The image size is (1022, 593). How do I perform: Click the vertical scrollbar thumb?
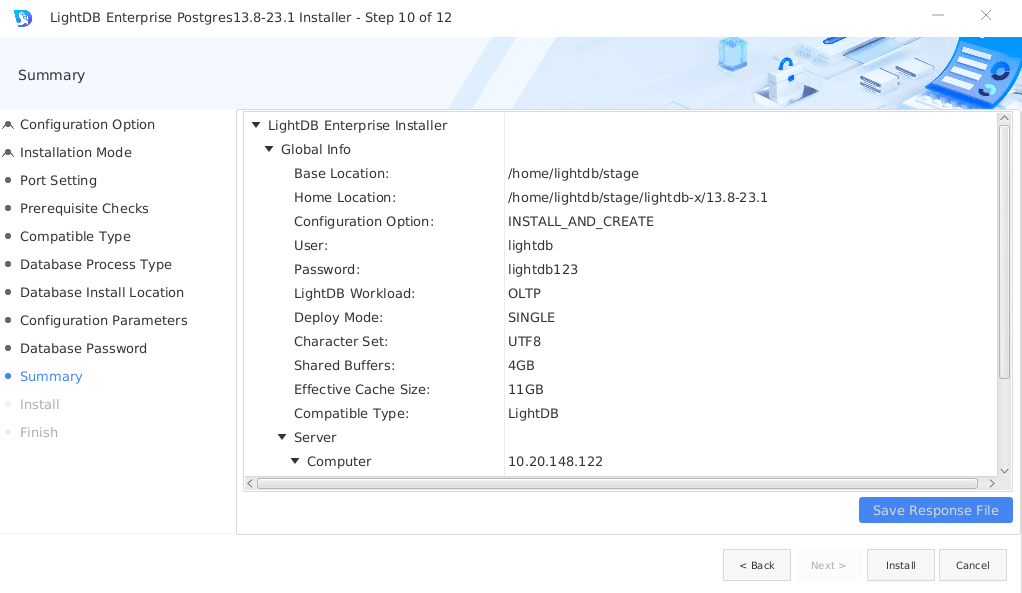1004,251
